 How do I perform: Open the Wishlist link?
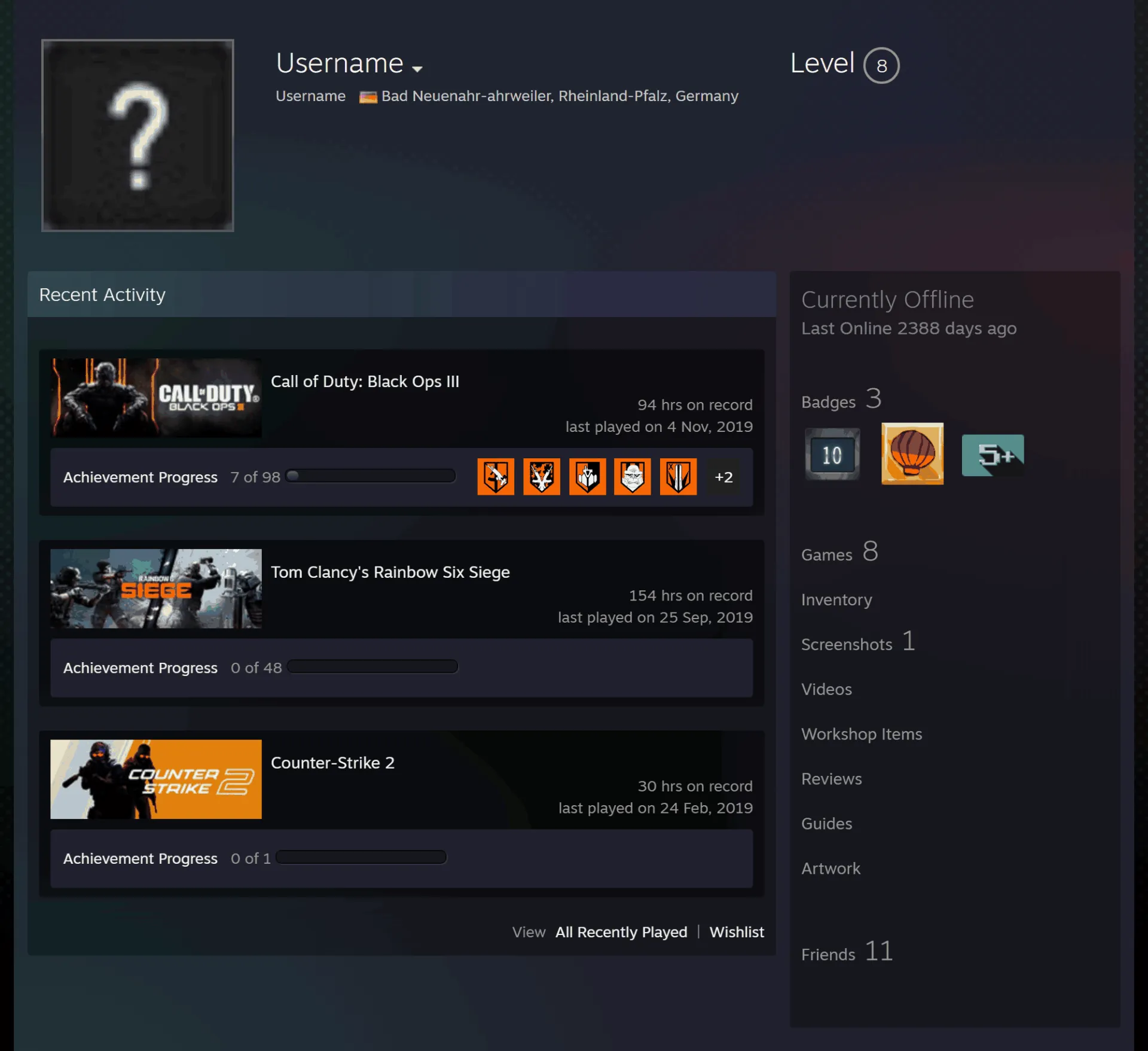point(737,932)
